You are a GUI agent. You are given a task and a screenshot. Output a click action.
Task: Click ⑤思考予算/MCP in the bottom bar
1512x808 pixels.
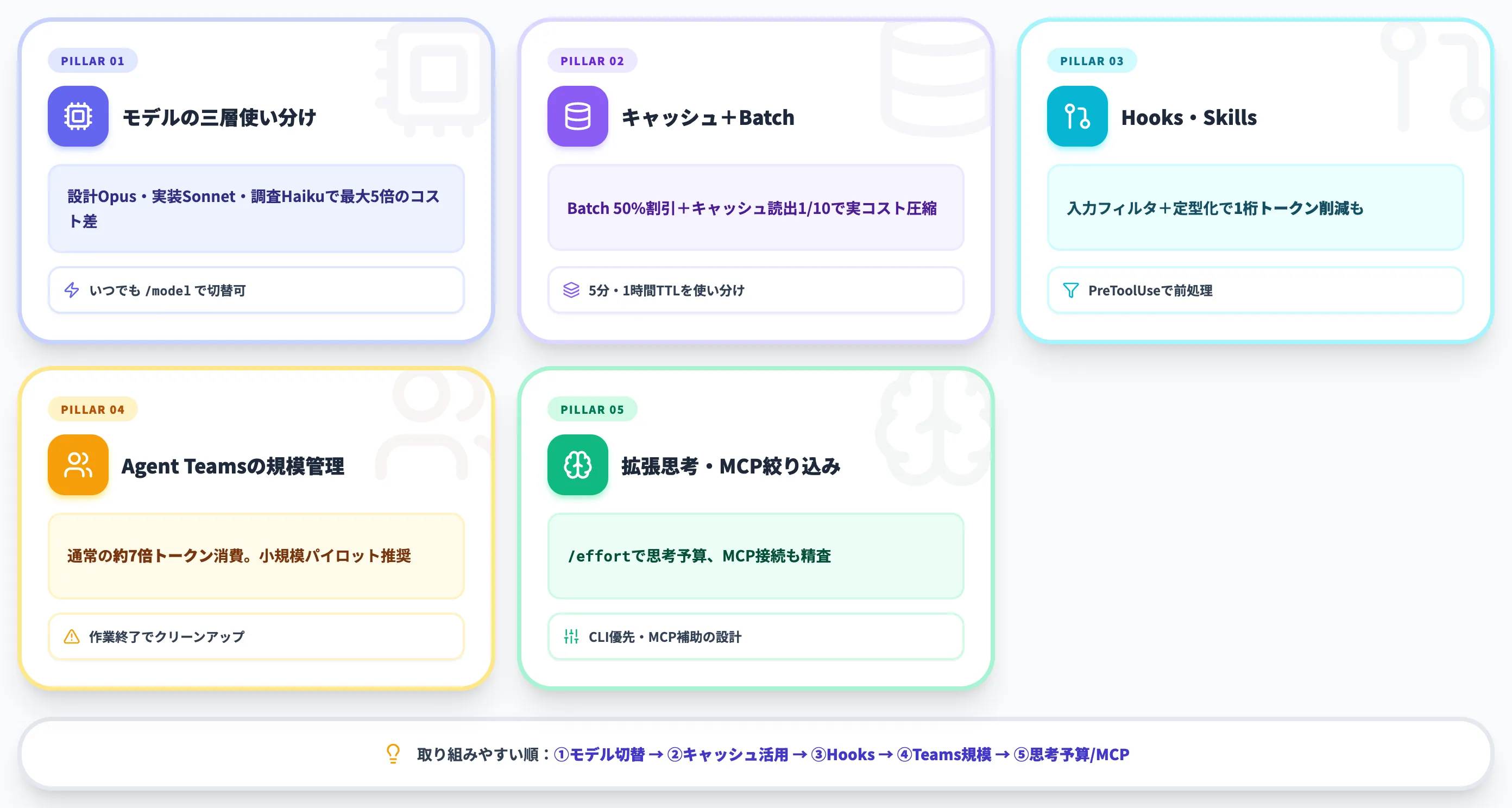pos(1071,754)
